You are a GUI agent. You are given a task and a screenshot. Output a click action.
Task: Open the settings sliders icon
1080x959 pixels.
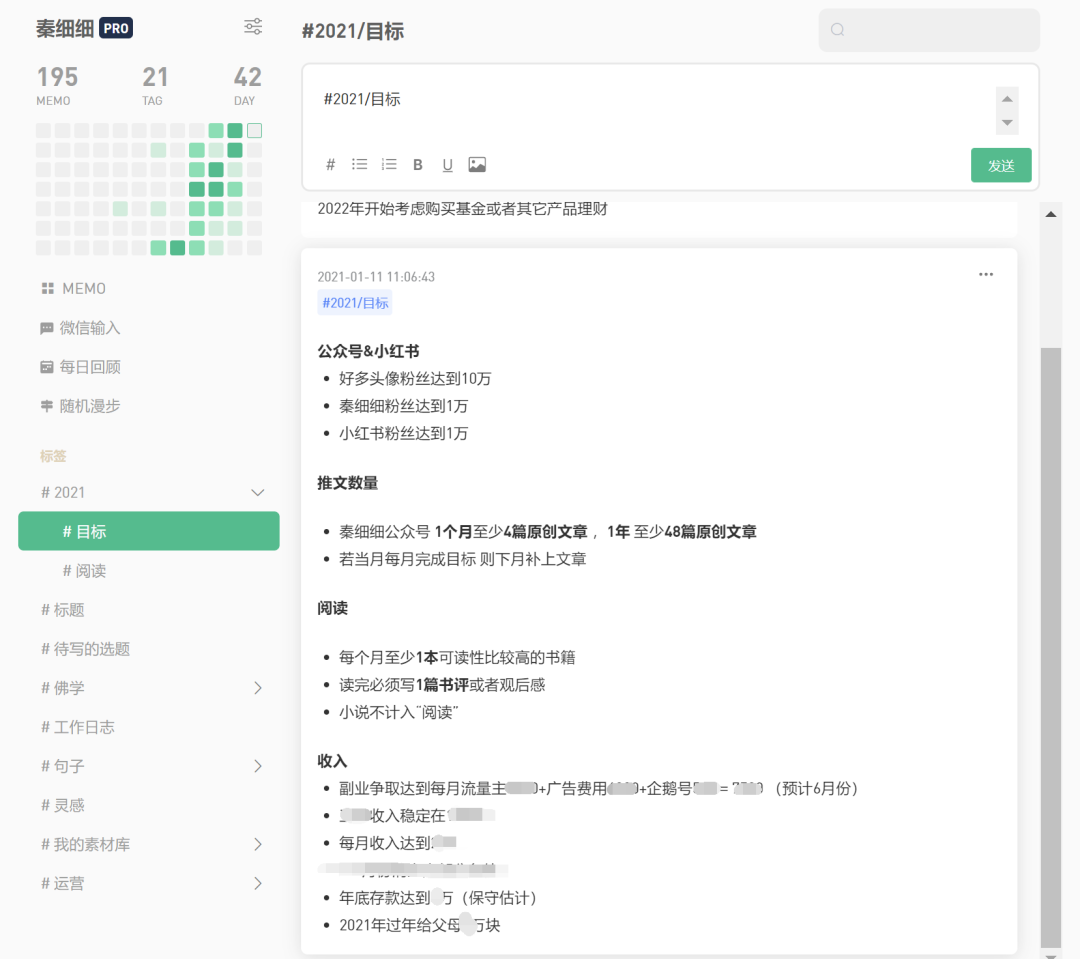pos(253,27)
